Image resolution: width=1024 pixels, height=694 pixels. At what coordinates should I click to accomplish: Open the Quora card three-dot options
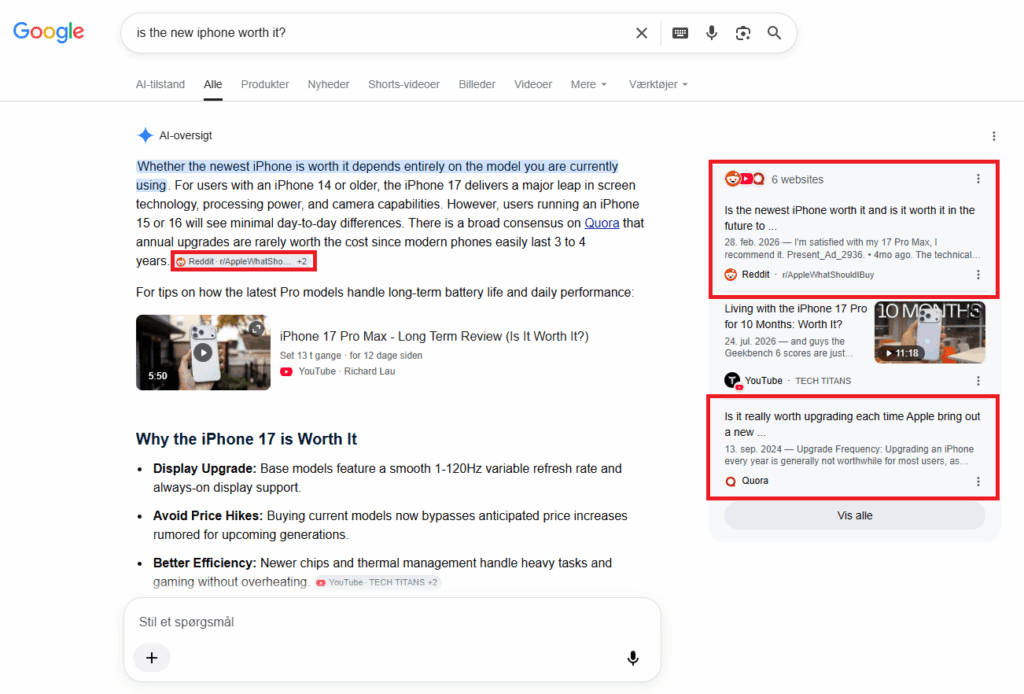(978, 481)
